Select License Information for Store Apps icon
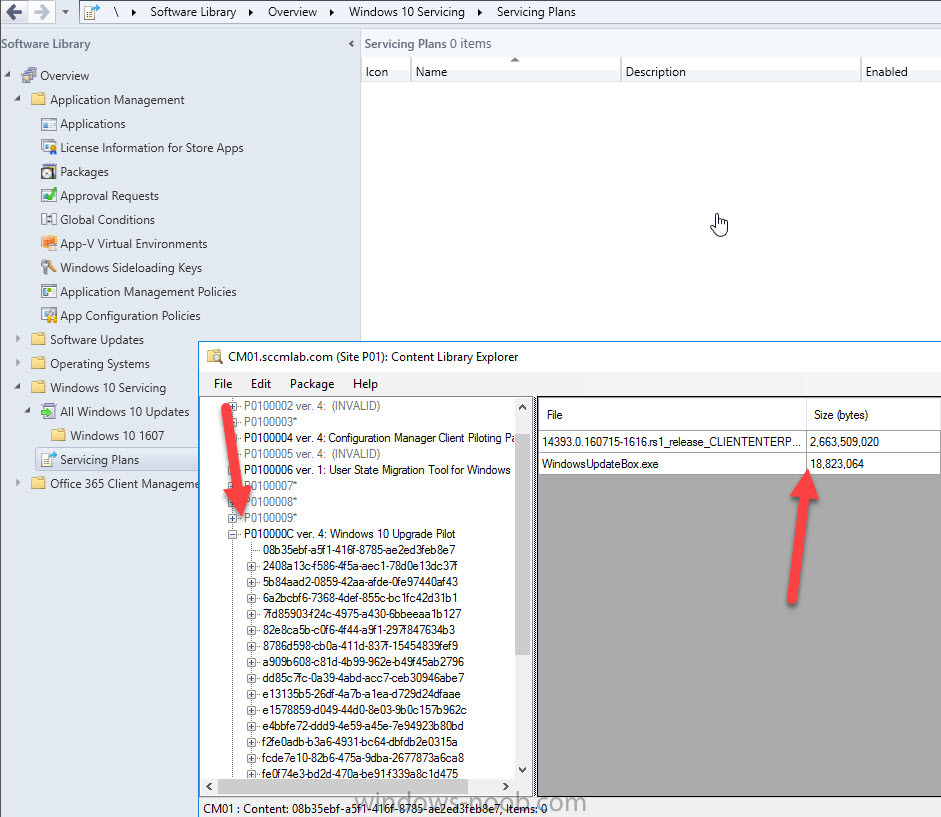The height and width of the screenshot is (817, 941). pyautogui.click(x=49, y=147)
